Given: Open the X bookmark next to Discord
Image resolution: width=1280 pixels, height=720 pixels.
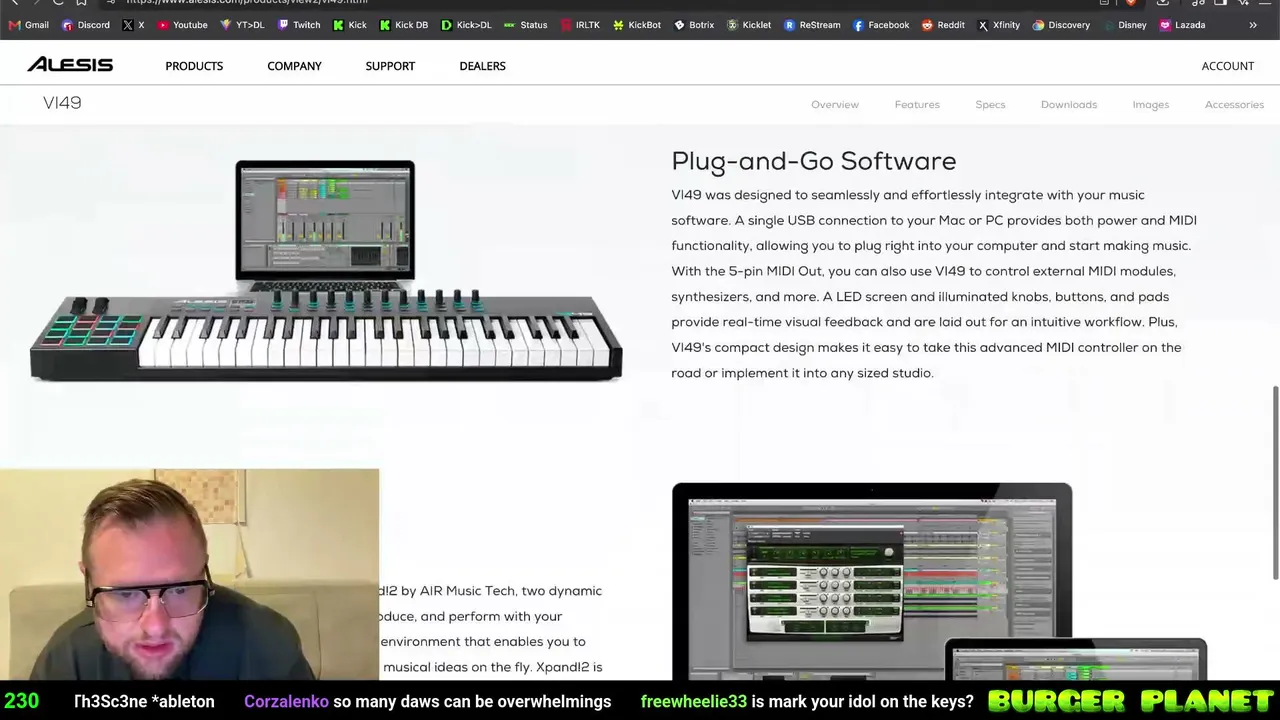Looking at the screenshot, I should tap(133, 25).
